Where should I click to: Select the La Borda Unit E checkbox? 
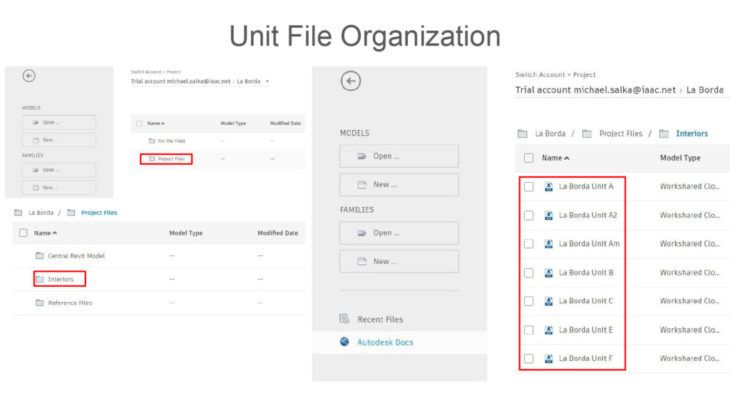(528, 330)
